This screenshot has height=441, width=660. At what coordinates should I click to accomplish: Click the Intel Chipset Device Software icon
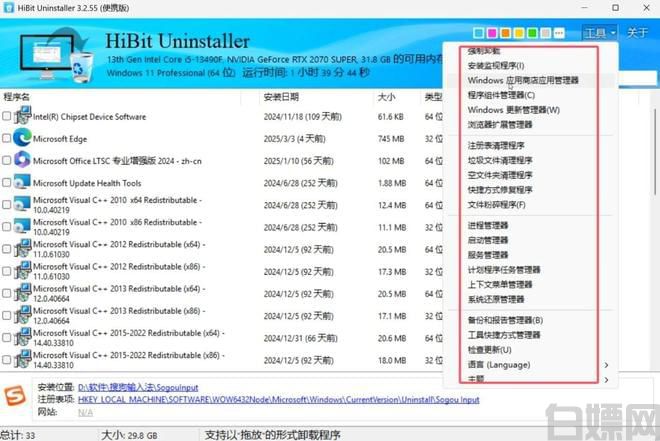click(22, 115)
